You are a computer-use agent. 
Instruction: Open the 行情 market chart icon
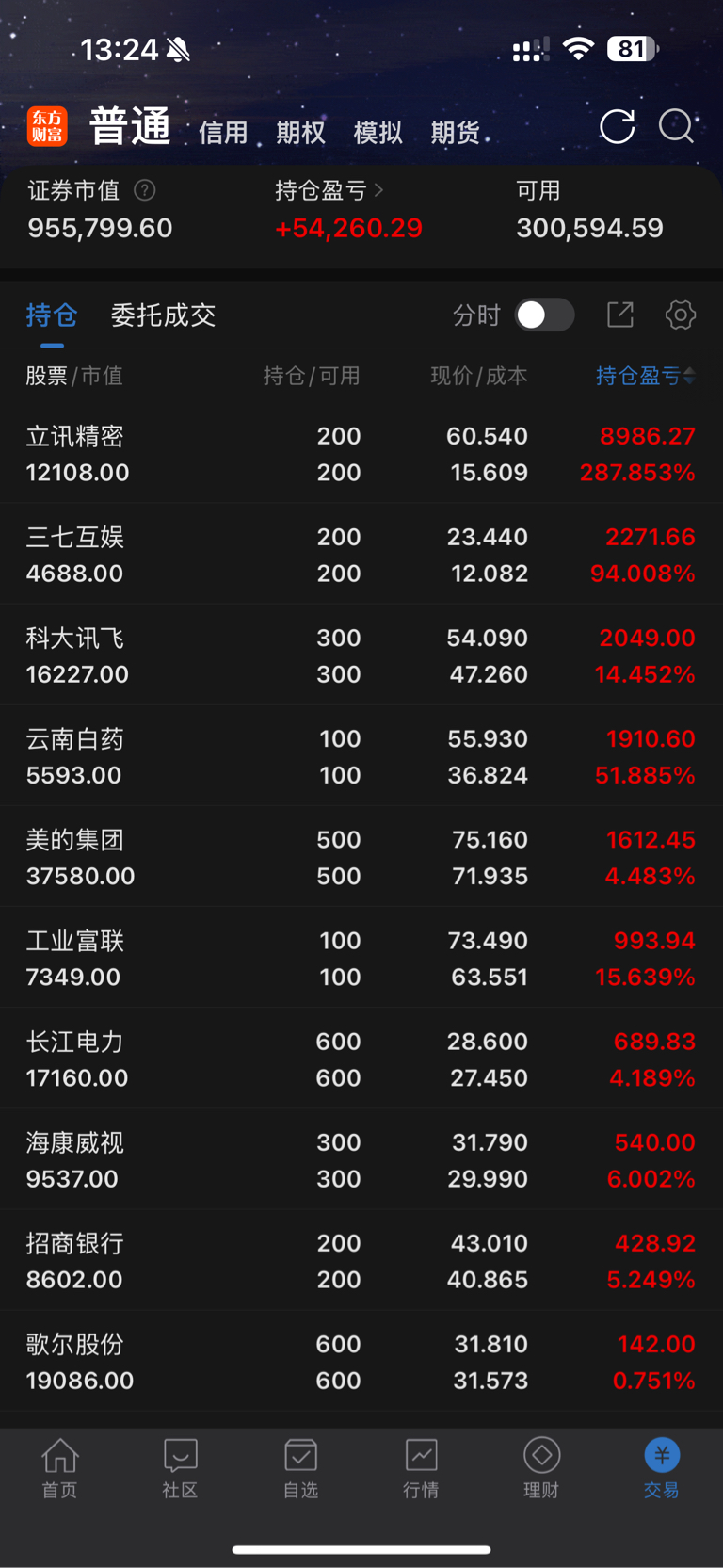click(x=421, y=1467)
